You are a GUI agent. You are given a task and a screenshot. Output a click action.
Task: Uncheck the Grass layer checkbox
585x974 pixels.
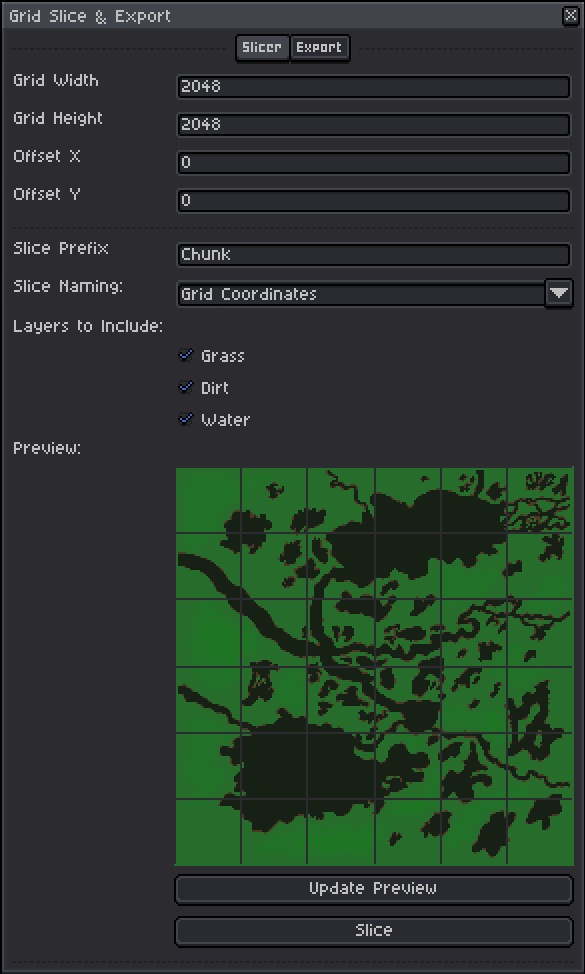(186, 355)
